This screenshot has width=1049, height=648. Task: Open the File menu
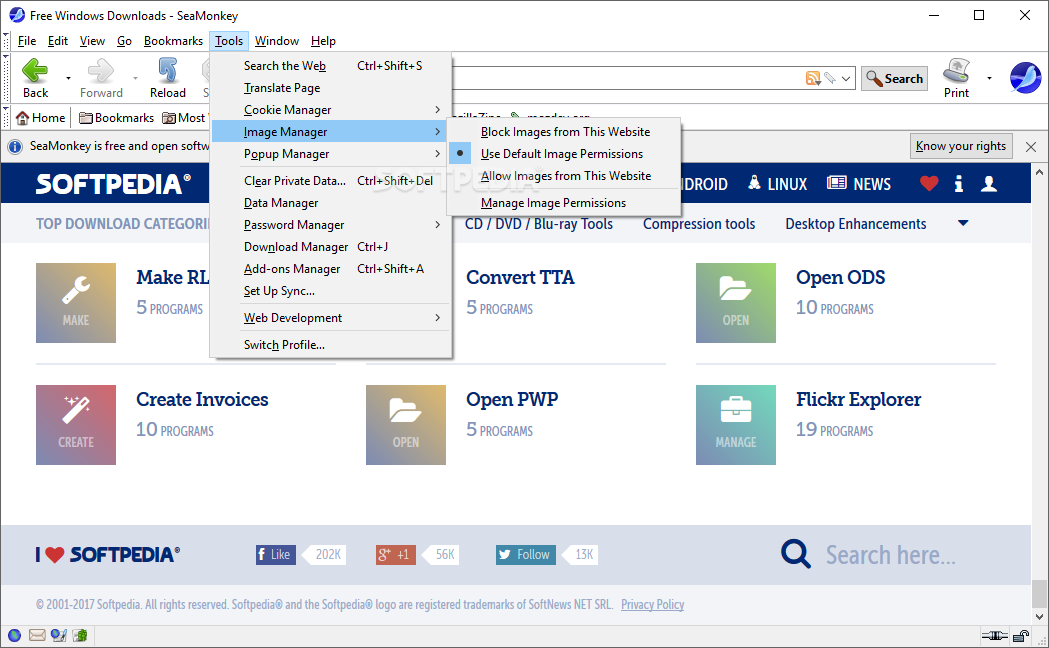(27, 41)
